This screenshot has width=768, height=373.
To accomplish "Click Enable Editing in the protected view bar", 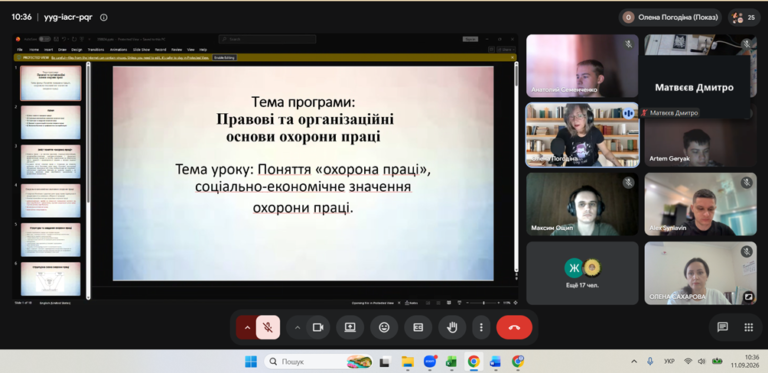I will 224,57.
